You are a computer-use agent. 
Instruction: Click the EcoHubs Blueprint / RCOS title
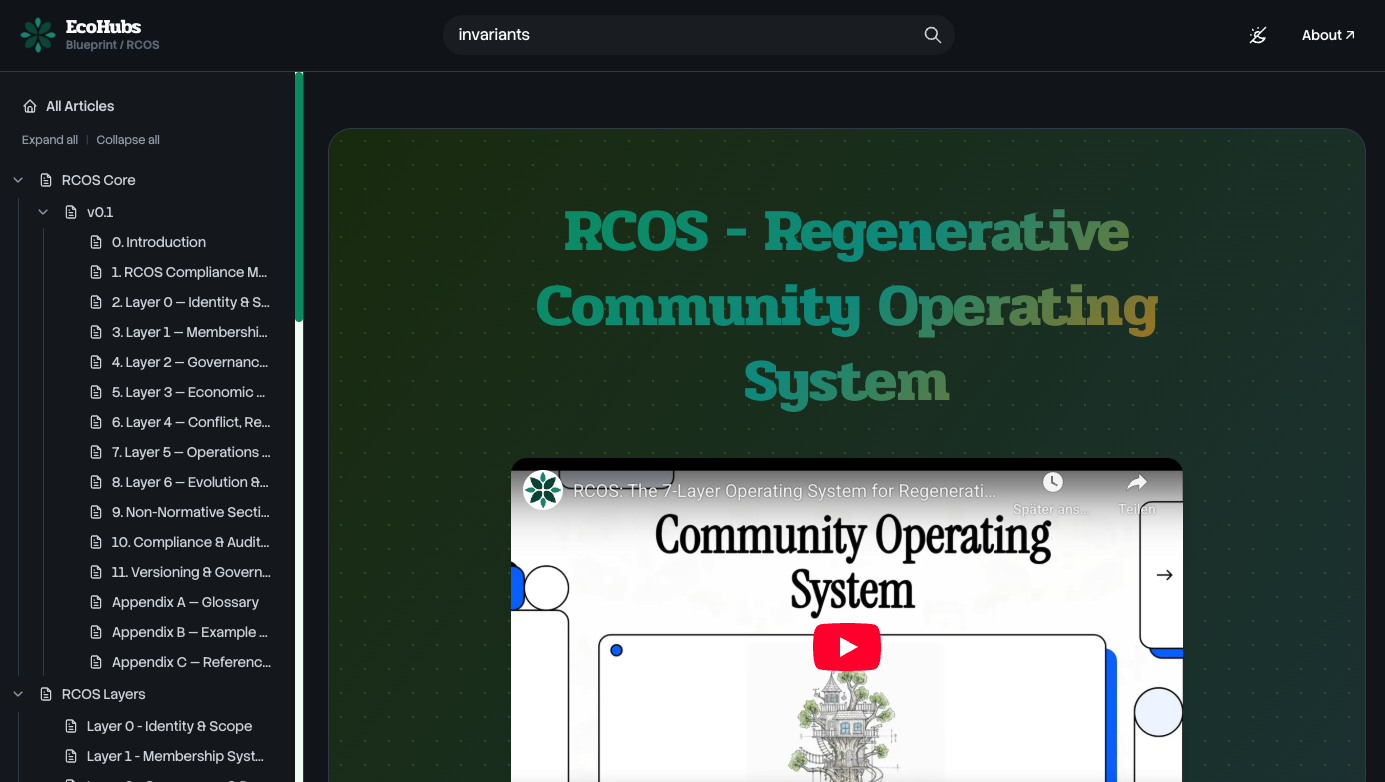112,35
